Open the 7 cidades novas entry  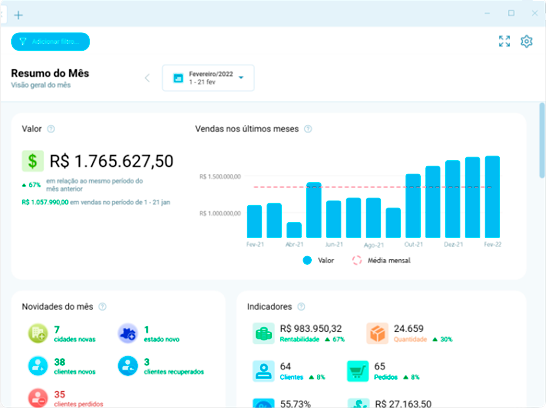[75, 334]
